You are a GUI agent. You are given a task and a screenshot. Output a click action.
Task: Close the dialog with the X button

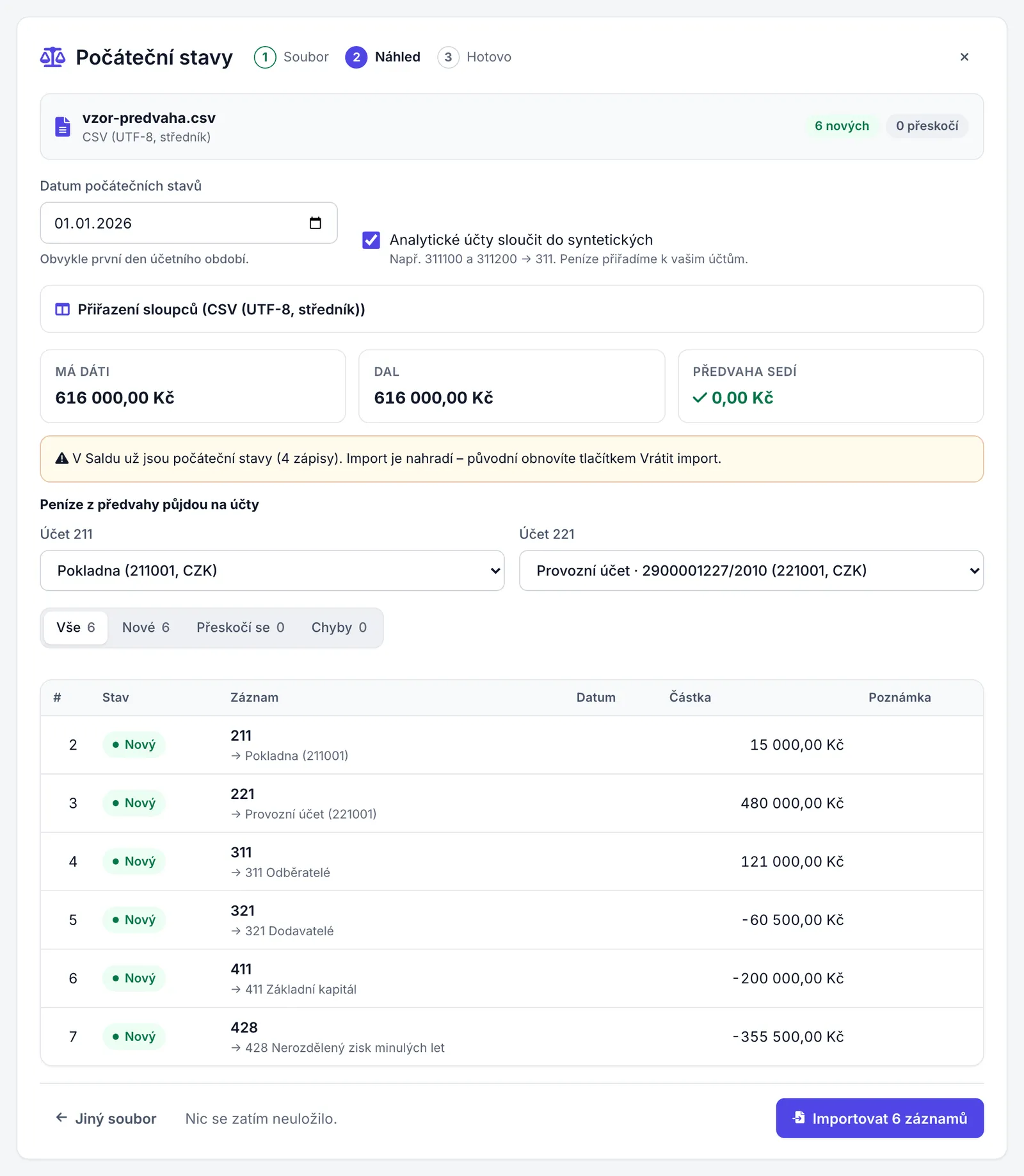(x=964, y=57)
